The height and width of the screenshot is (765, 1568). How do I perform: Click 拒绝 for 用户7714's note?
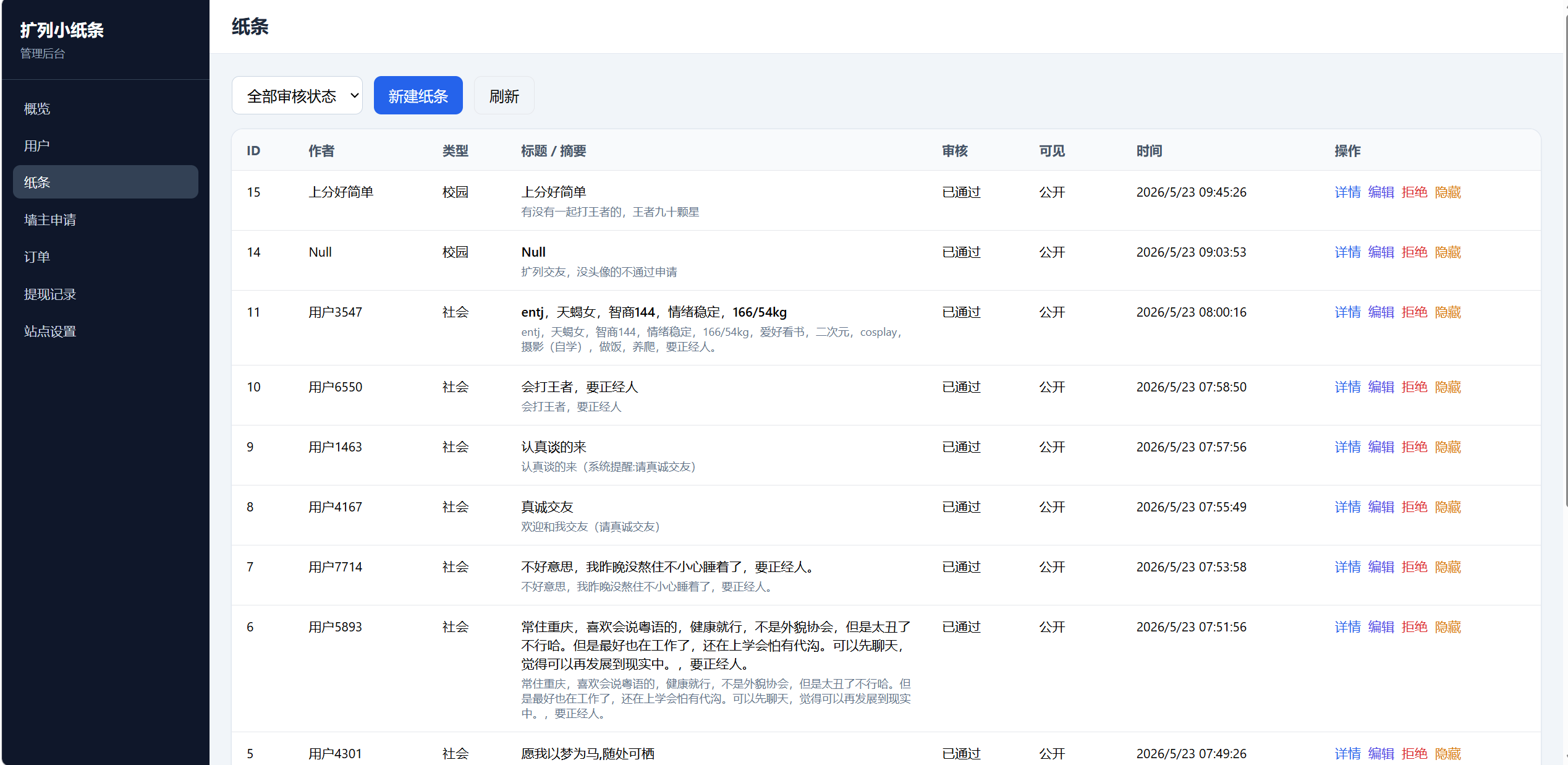tap(1414, 567)
